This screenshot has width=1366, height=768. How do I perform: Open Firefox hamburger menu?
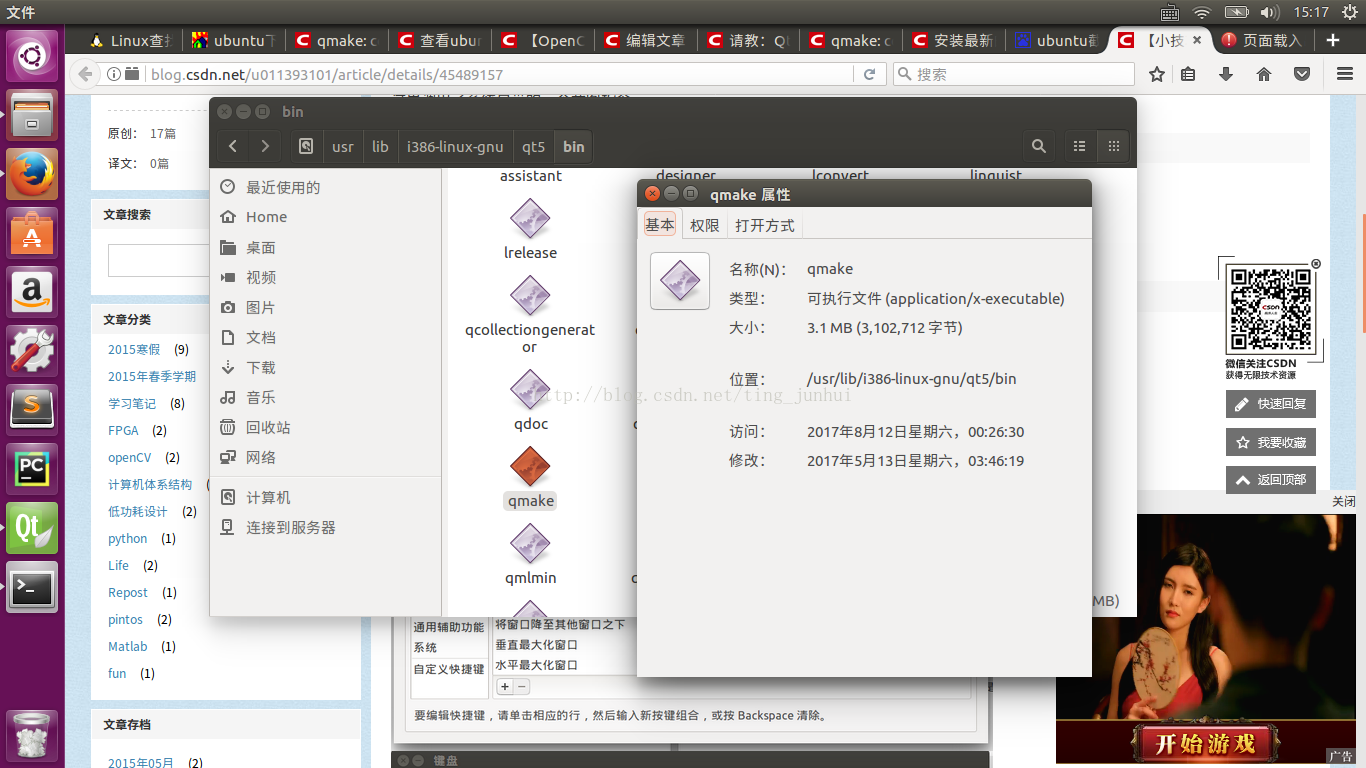coord(1345,74)
